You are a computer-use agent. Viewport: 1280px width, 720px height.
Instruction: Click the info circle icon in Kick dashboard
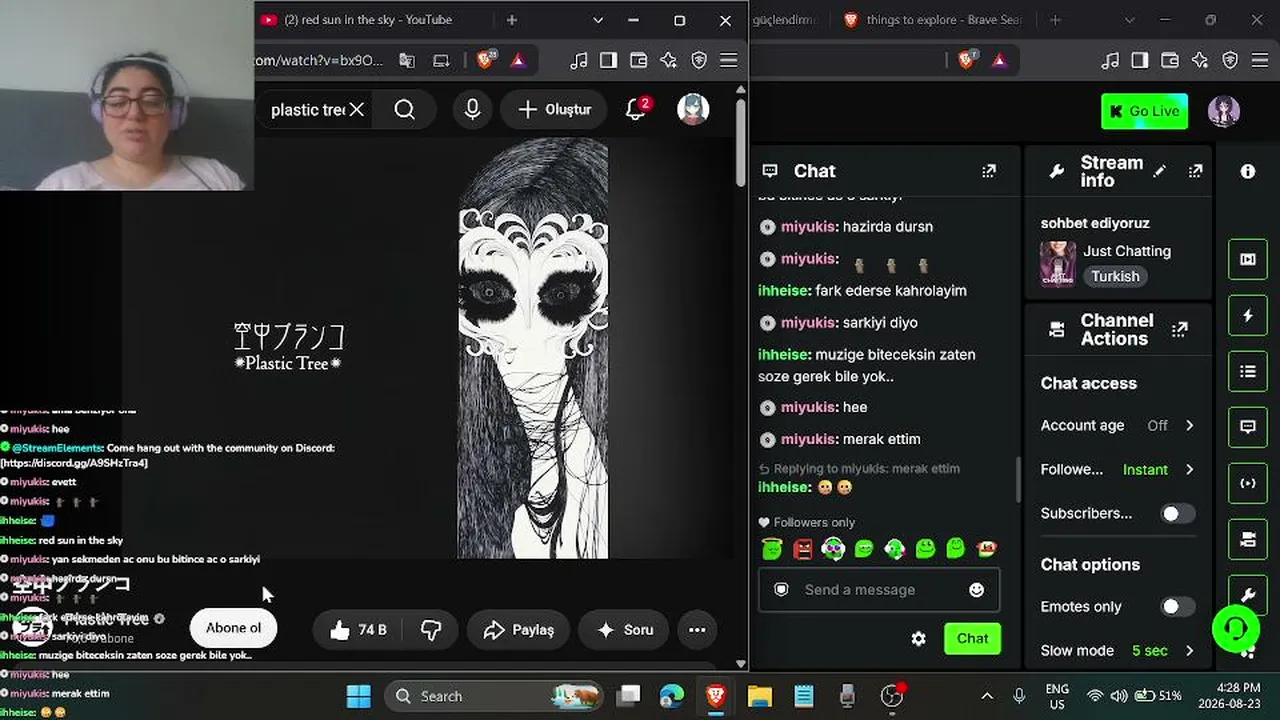[1248, 171]
